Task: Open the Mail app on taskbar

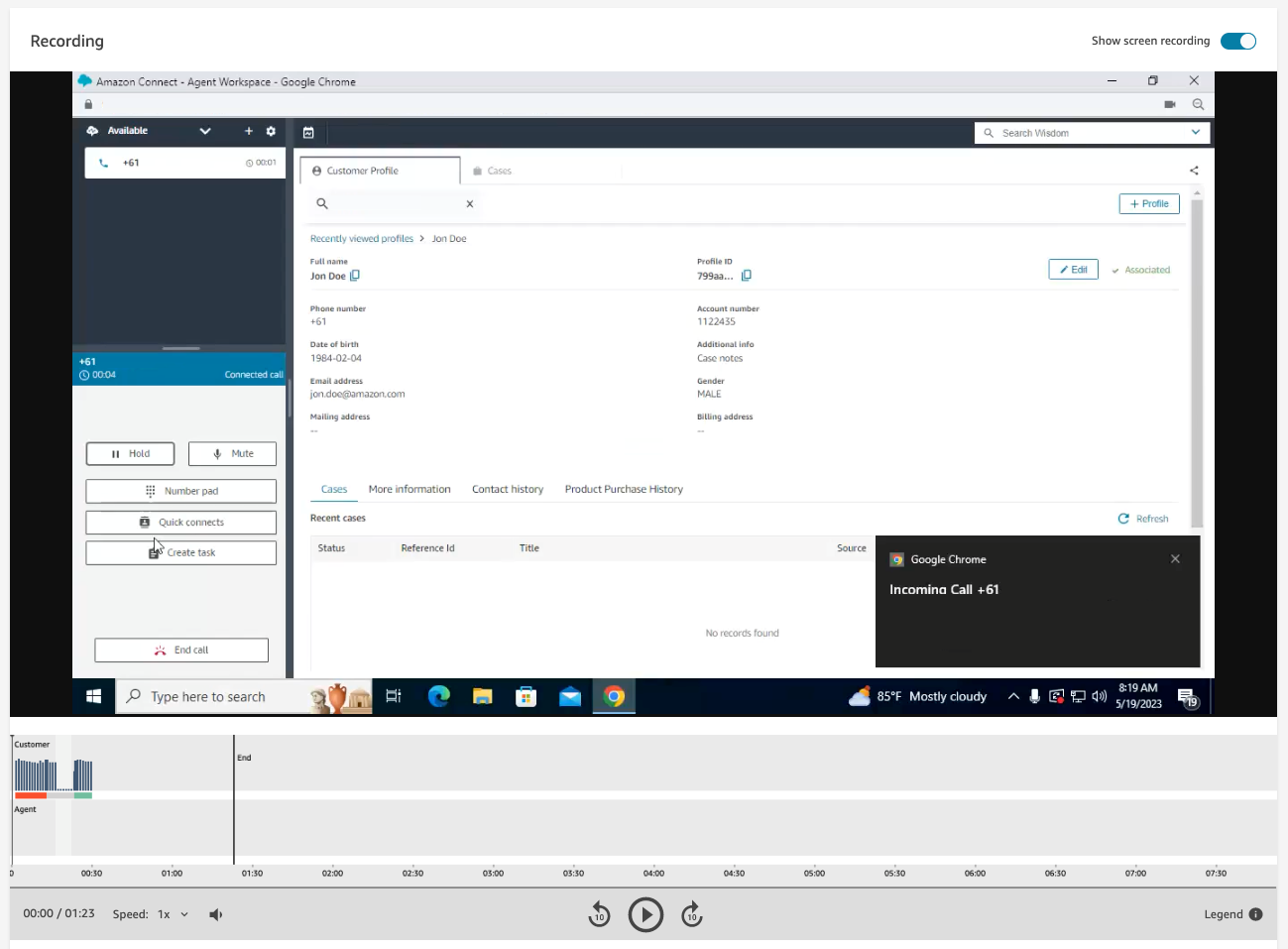Action: click(570, 697)
